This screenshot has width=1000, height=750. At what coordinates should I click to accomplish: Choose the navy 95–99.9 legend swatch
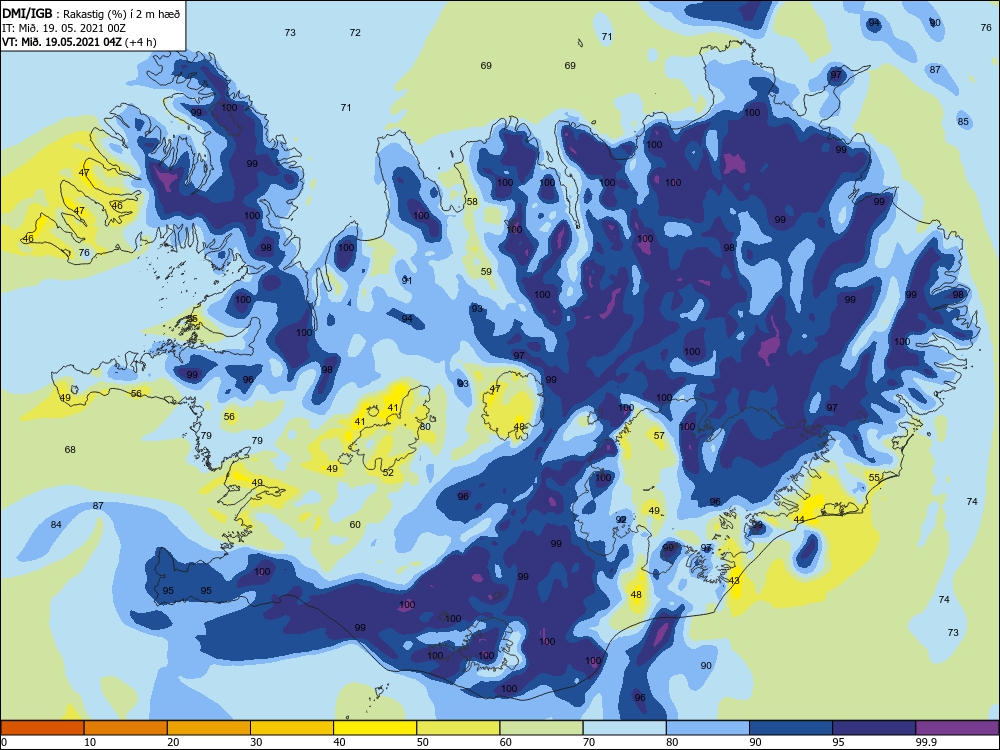point(874,728)
